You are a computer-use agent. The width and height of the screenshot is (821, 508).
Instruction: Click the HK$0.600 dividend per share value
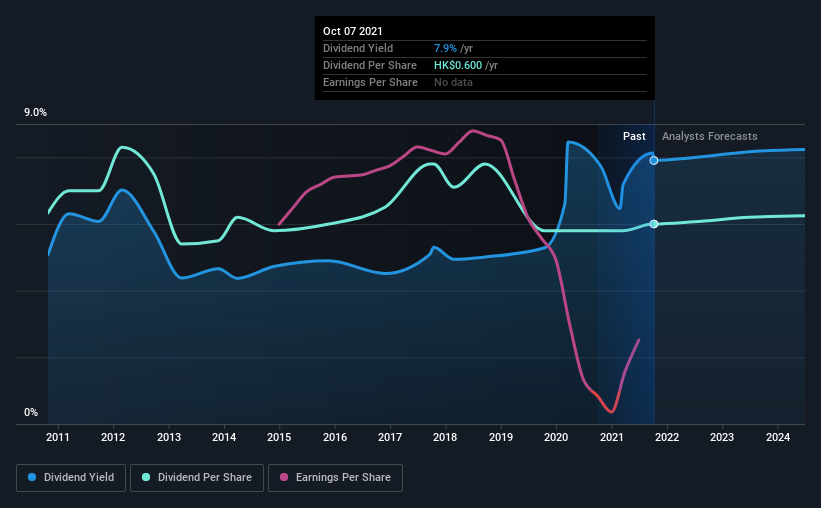click(458, 65)
